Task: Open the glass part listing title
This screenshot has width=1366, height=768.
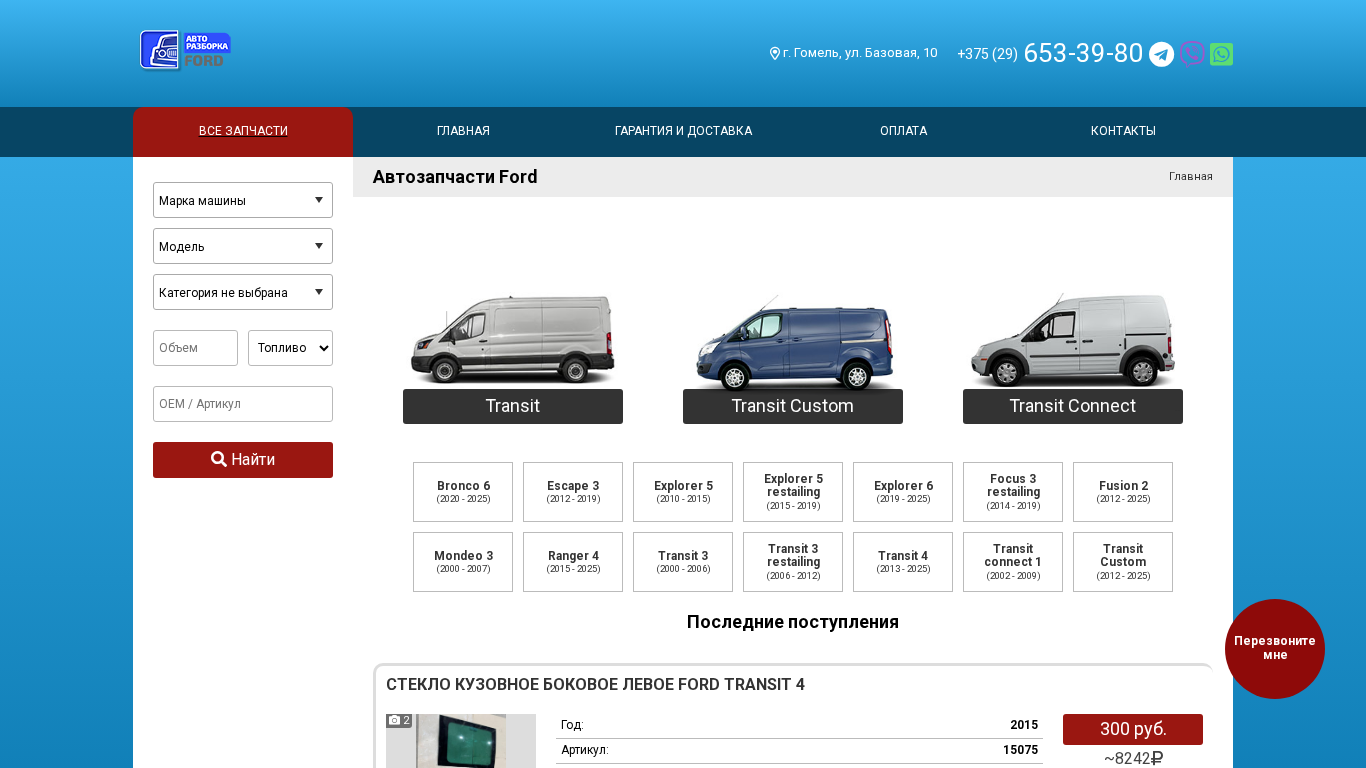Action: coord(595,685)
